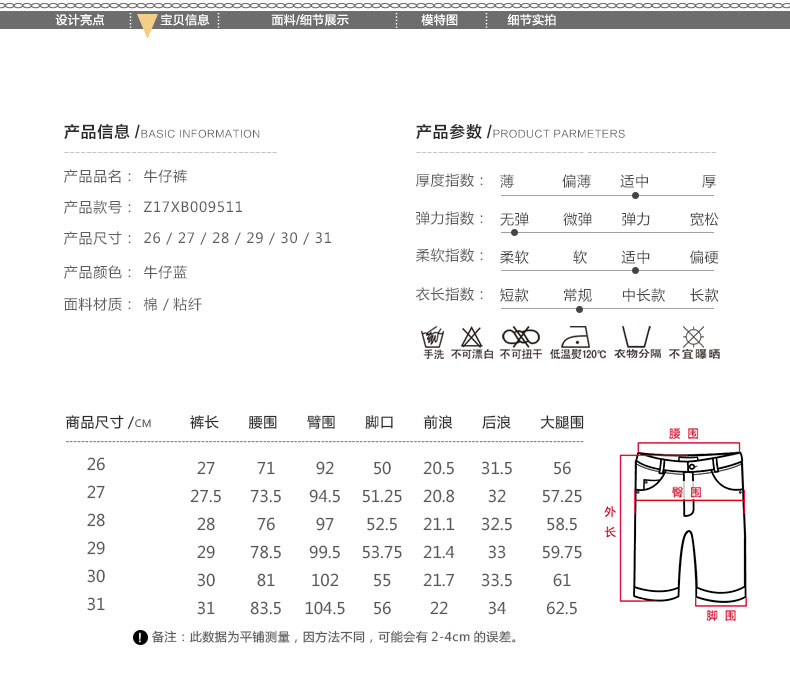Open the 设计亮点 tab
The width and height of the screenshot is (790, 691).
tap(80, 20)
